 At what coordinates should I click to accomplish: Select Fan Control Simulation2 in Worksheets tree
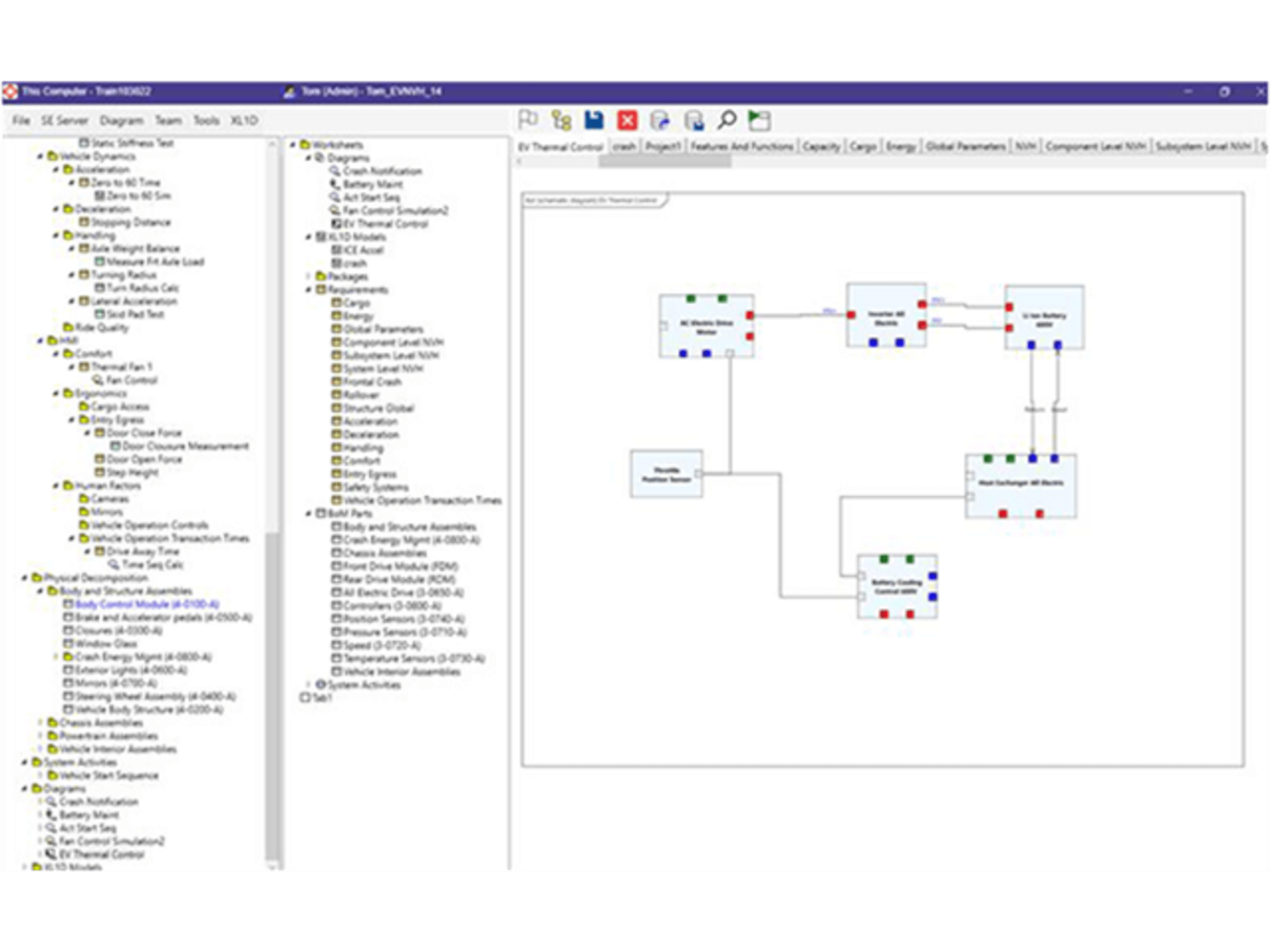tap(395, 211)
